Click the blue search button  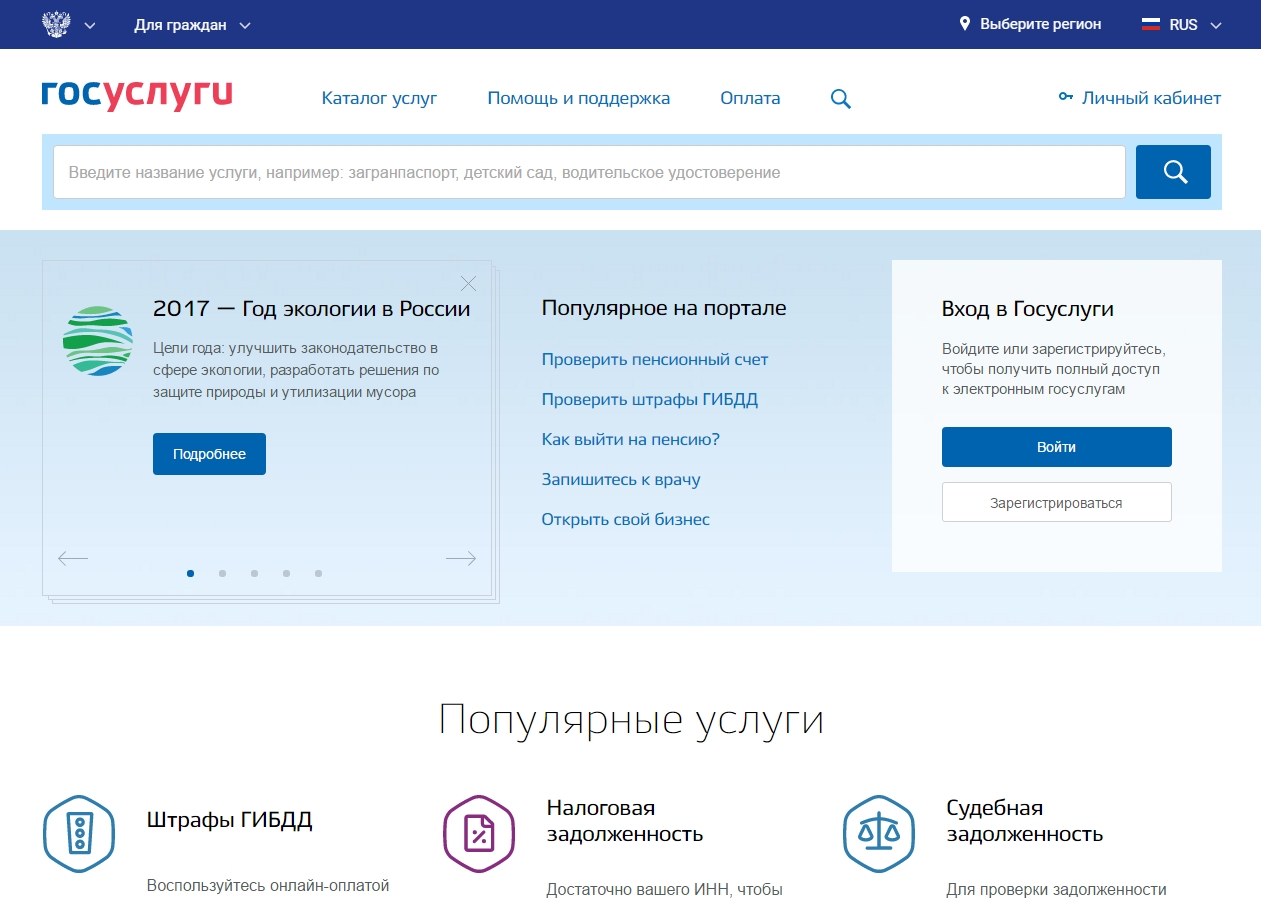pos(1173,172)
